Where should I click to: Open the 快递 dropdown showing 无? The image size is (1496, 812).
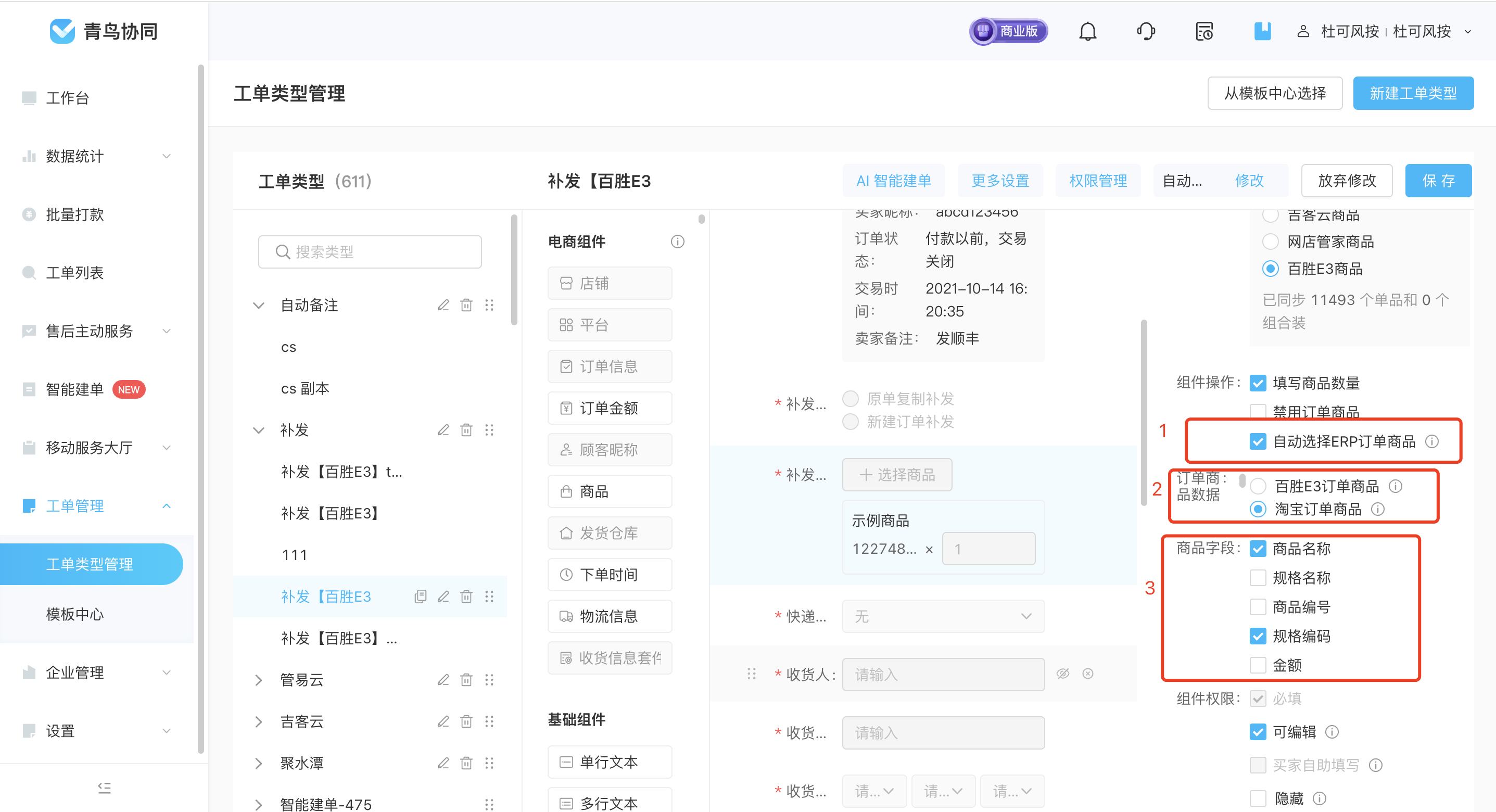(x=943, y=616)
